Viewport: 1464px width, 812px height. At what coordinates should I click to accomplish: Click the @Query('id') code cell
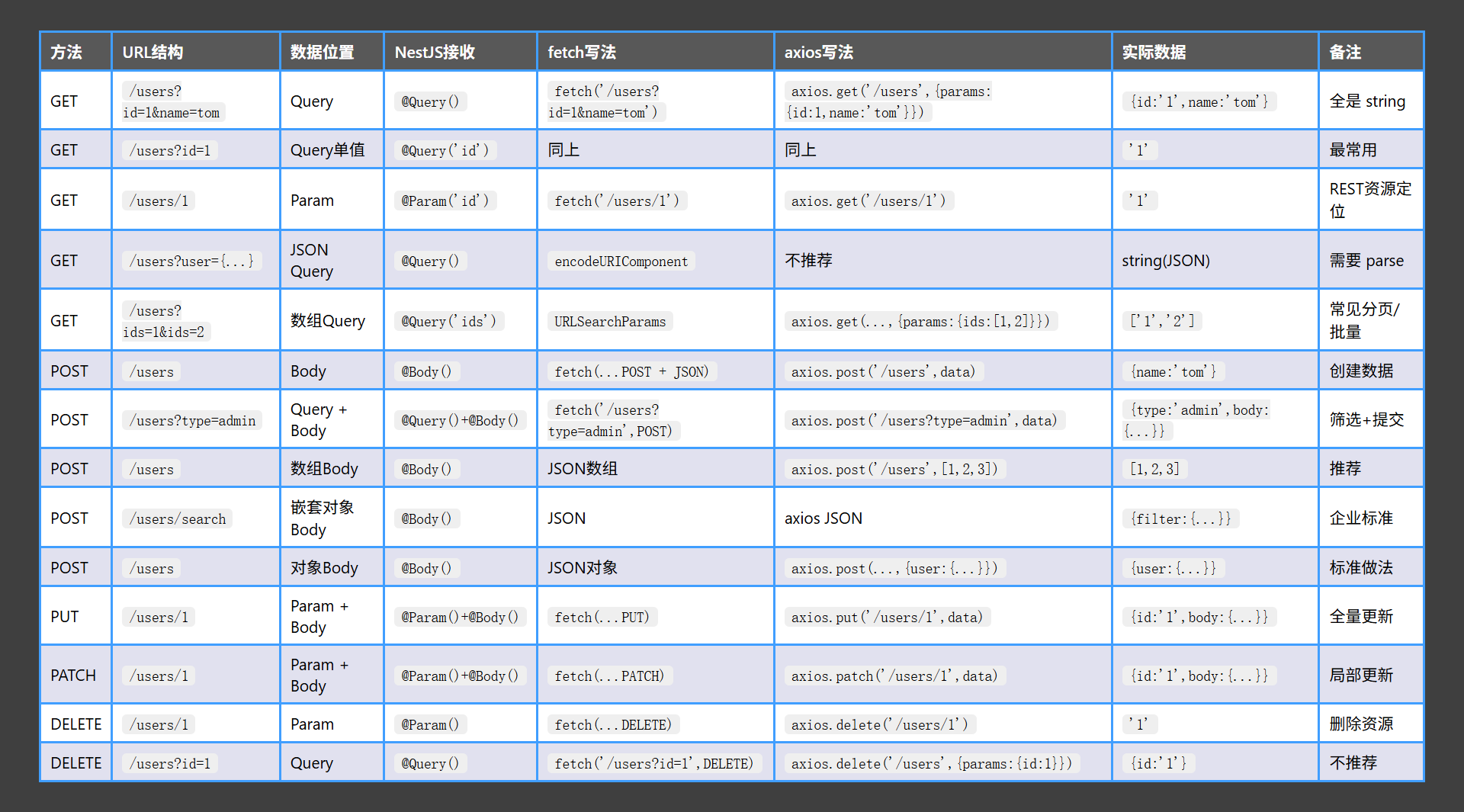pos(461,150)
